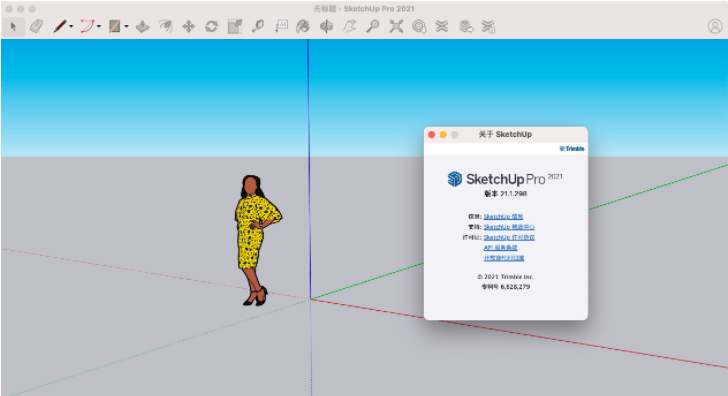Viewport: 728px width, 396px height.
Task: Open the Extension Warehouse
Action: (x=442, y=26)
